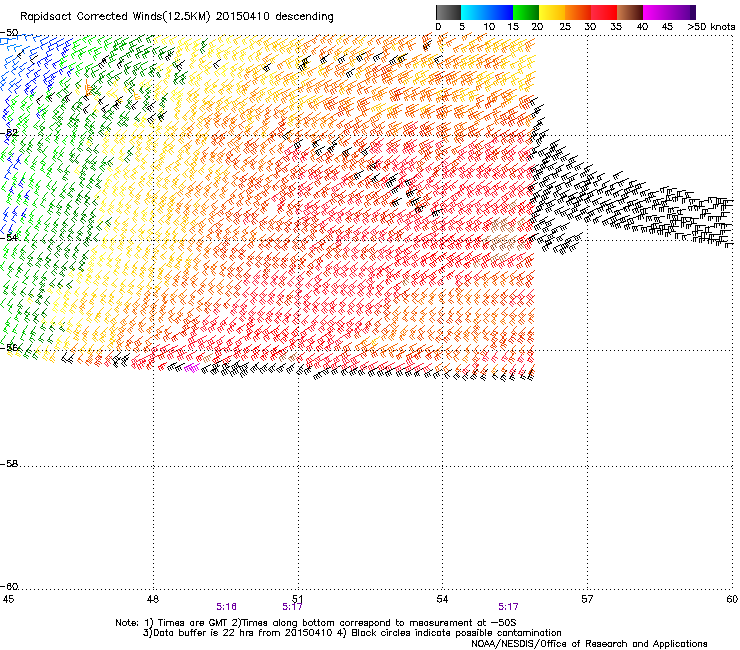
Task: Click the brown 35-40 knots legend swatch
Action: tap(630, 12)
